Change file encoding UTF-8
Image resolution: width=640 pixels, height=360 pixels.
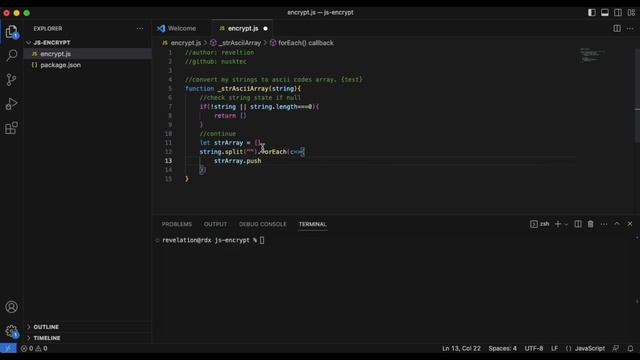pyautogui.click(x=533, y=348)
